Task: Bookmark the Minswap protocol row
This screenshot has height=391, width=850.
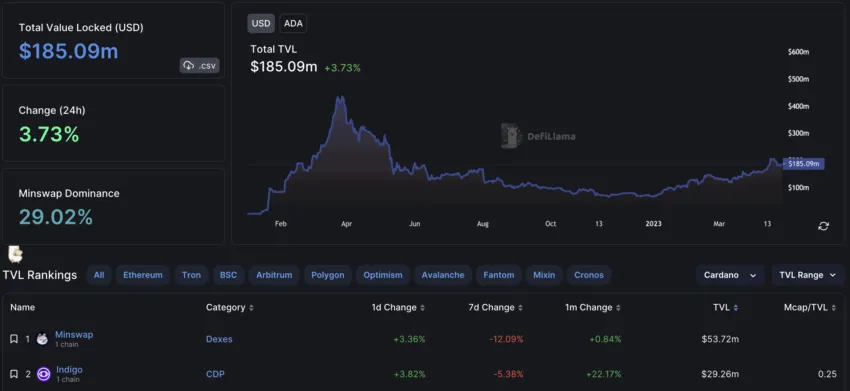Action: click(x=14, y=339)
